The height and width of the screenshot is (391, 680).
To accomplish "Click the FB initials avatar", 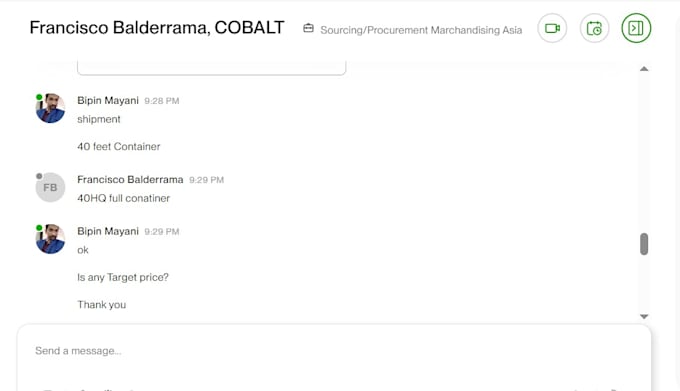I will 50,187.
